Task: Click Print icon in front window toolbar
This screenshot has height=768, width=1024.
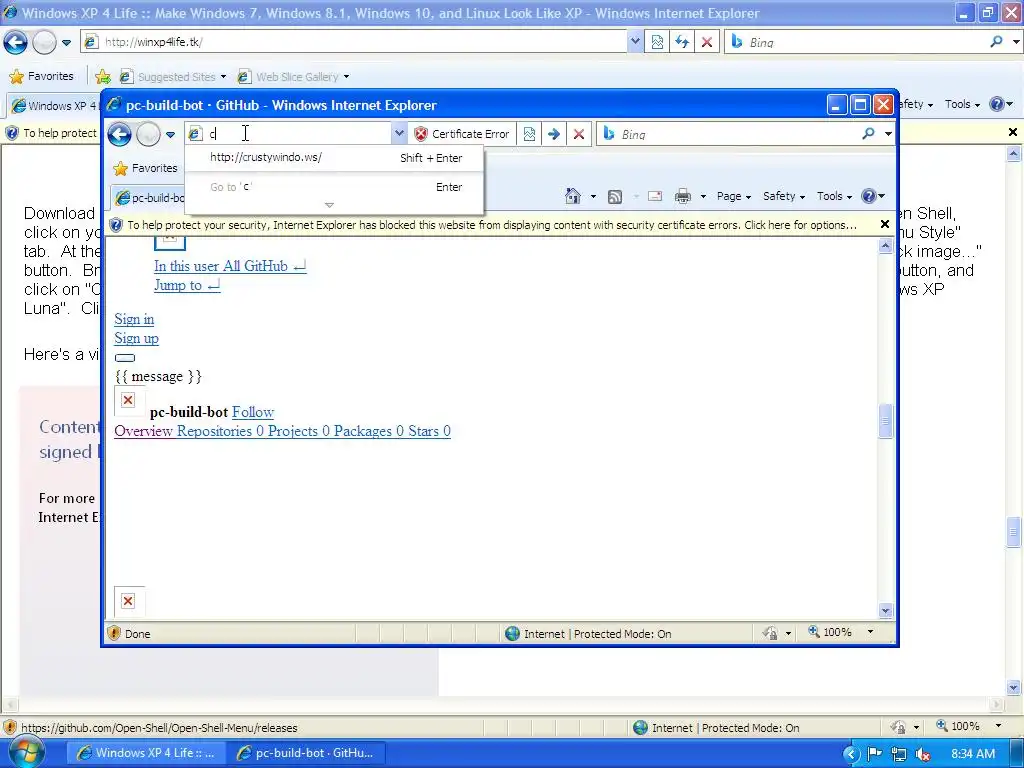Action: coord(683,196)
